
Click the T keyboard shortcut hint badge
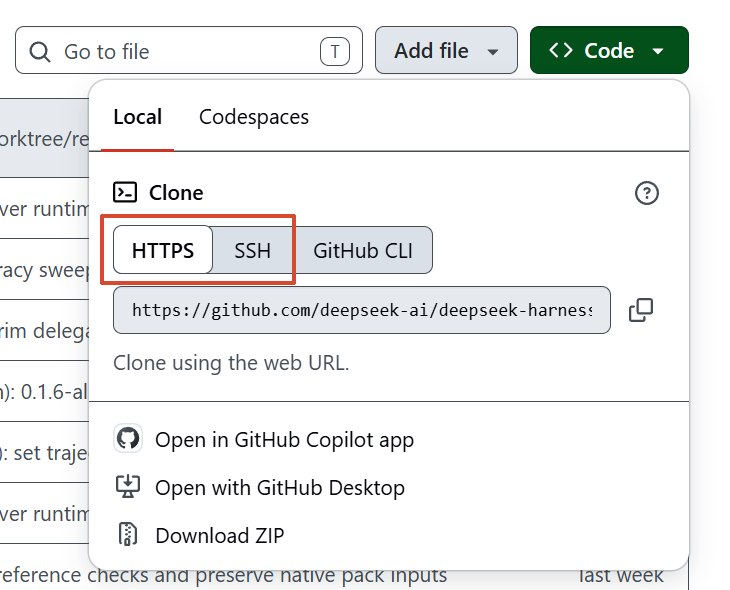tap(335, 51)
